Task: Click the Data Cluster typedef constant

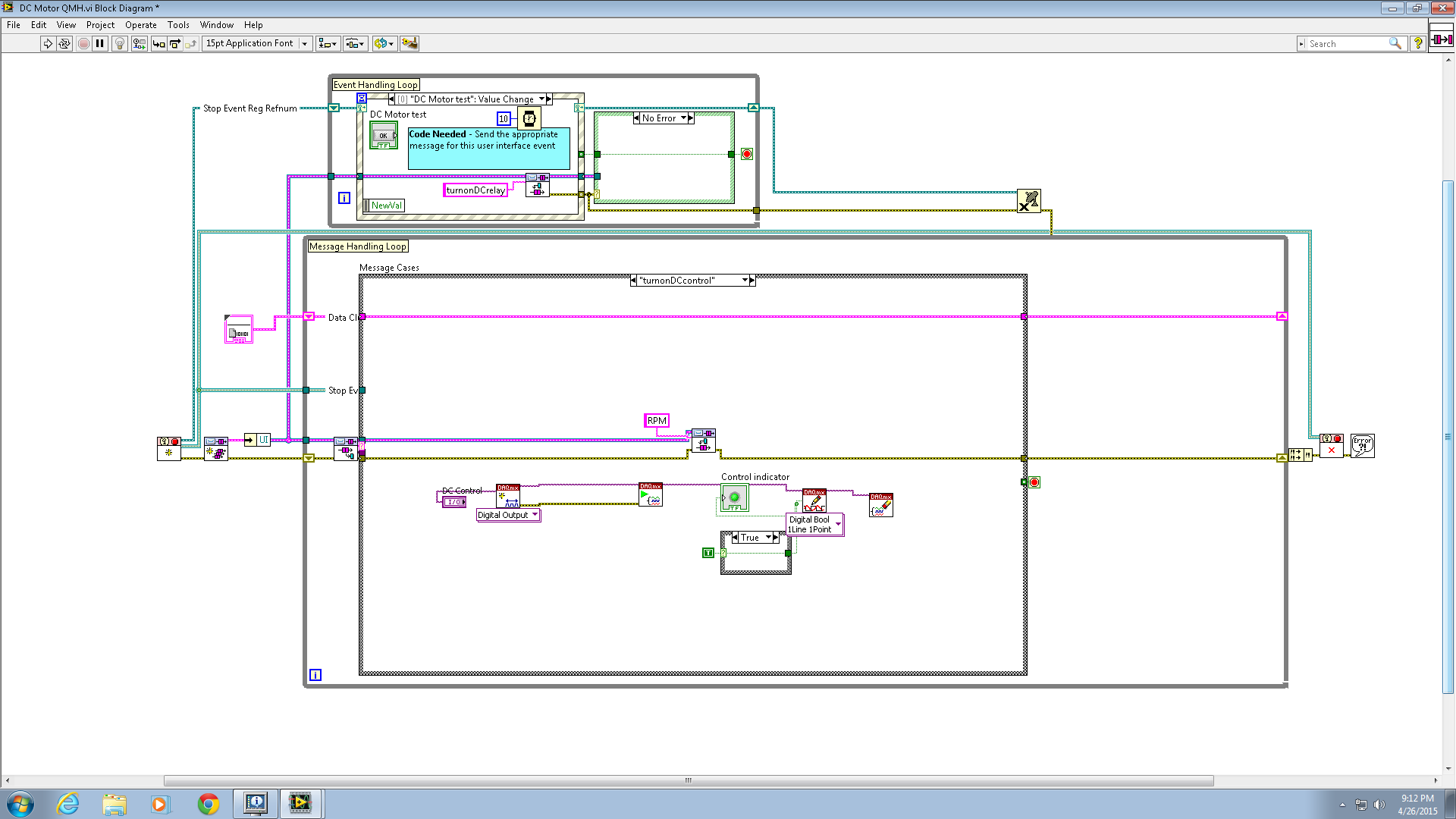Action: (x=239, y=329)
